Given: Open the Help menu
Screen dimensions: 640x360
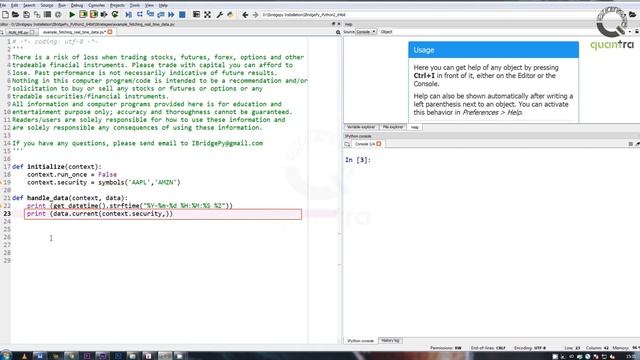Looking at the screenshot, I should pyautogui.click(x=163, y=5).
